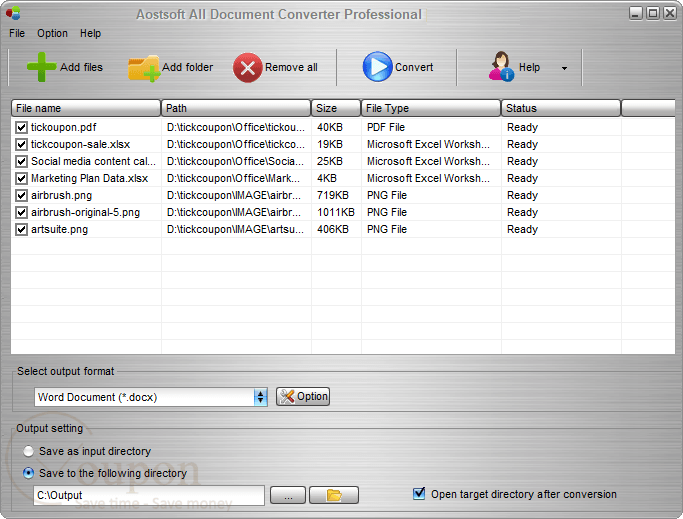Image resolution: width=683 pixels, height=519 pixels.
Task: Sort list by Size column header
Action: click(336, 108)
